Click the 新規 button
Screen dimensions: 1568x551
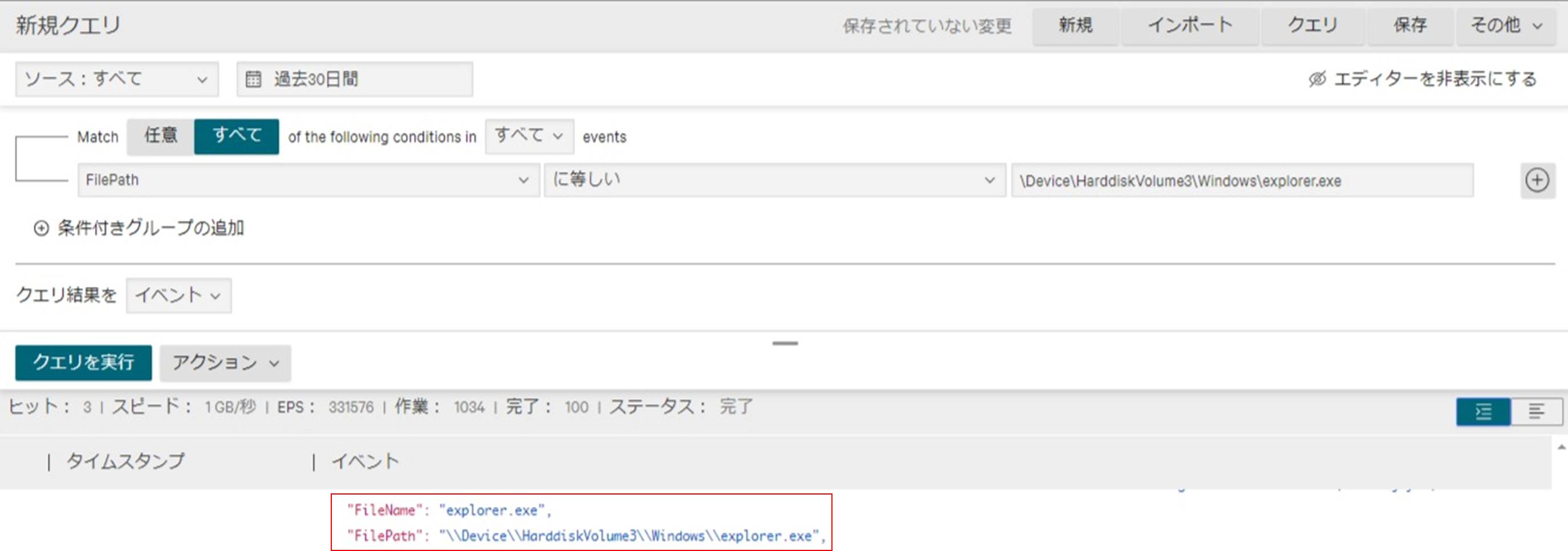[1075, 26]
